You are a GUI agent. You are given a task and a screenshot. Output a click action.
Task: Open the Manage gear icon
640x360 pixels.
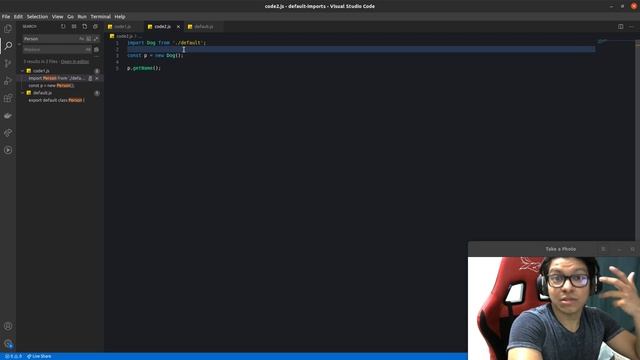[8, 344]
